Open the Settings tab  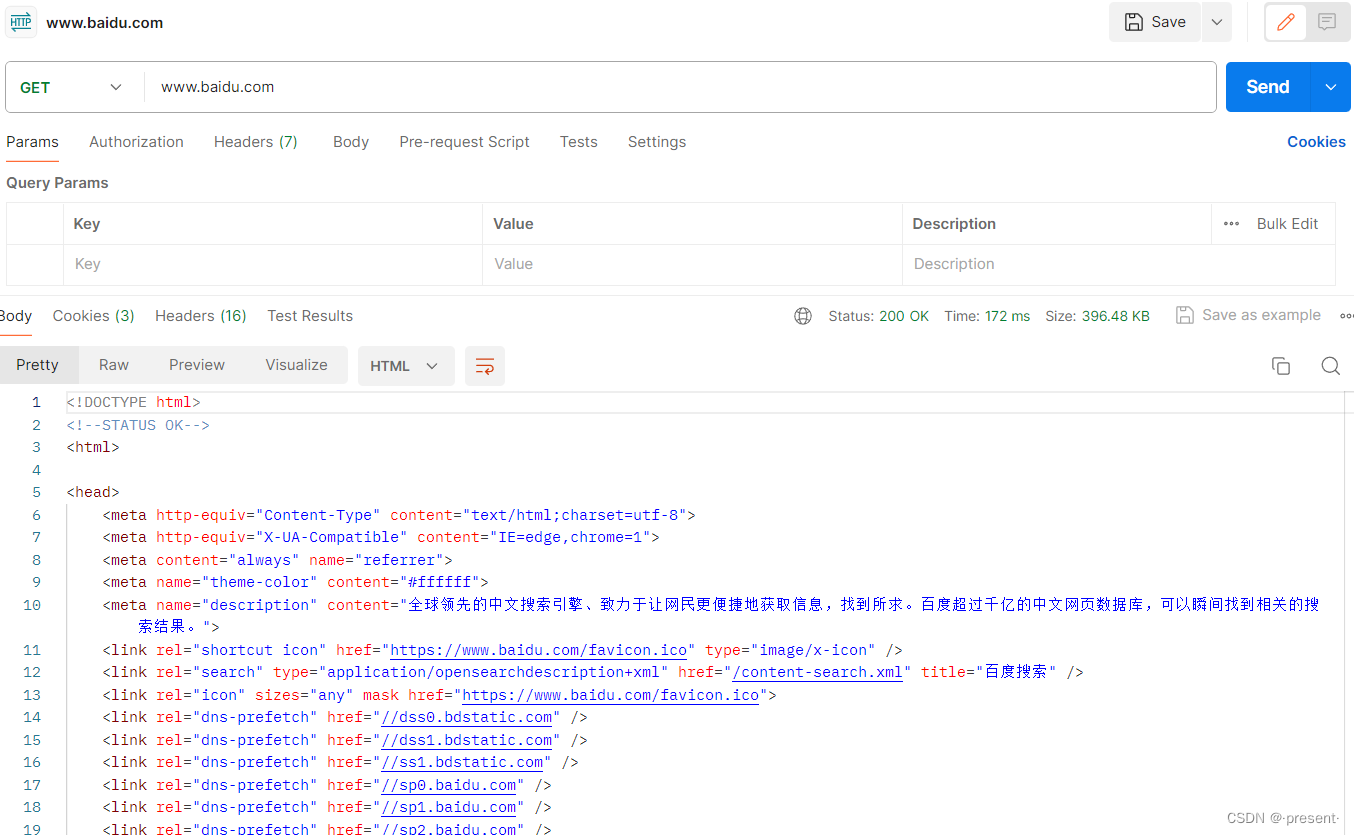tap(657, 142)
